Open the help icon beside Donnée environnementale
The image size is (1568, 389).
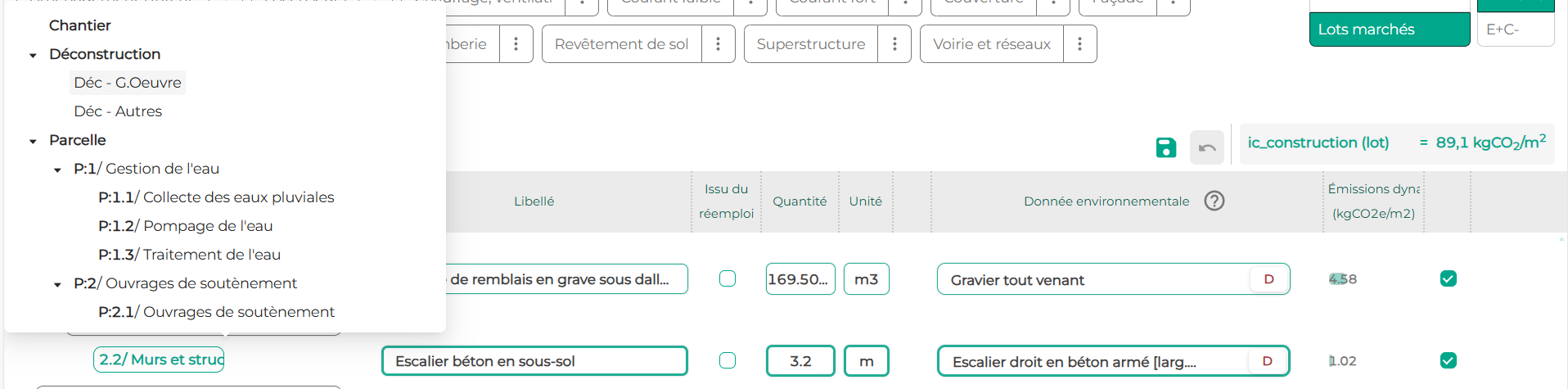pos(1214,201)
